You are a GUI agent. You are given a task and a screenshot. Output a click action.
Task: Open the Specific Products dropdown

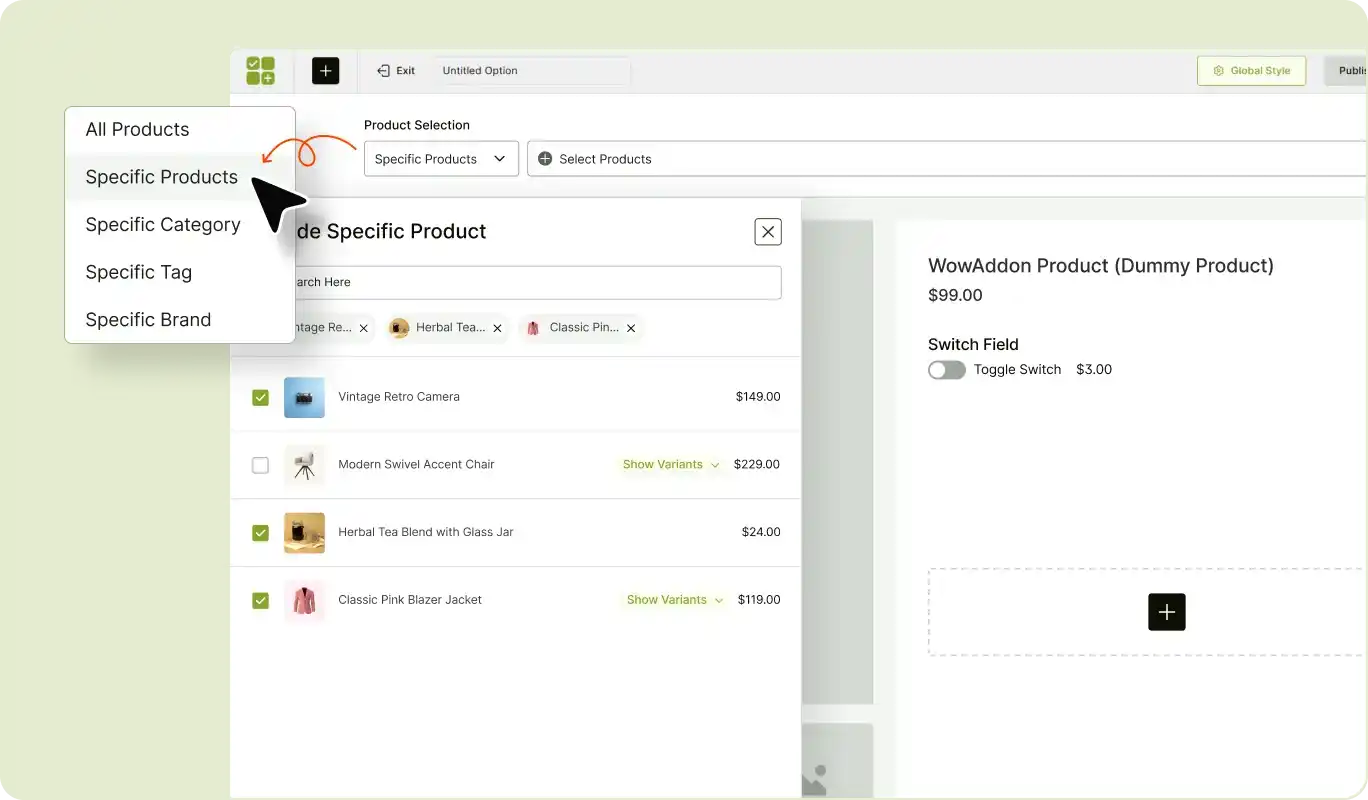(440, 158)
